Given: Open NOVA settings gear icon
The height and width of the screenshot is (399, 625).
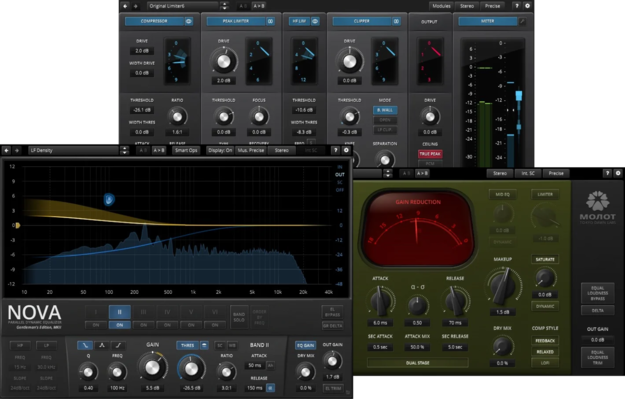Looking at the screenshot, I should pos(346,150).
